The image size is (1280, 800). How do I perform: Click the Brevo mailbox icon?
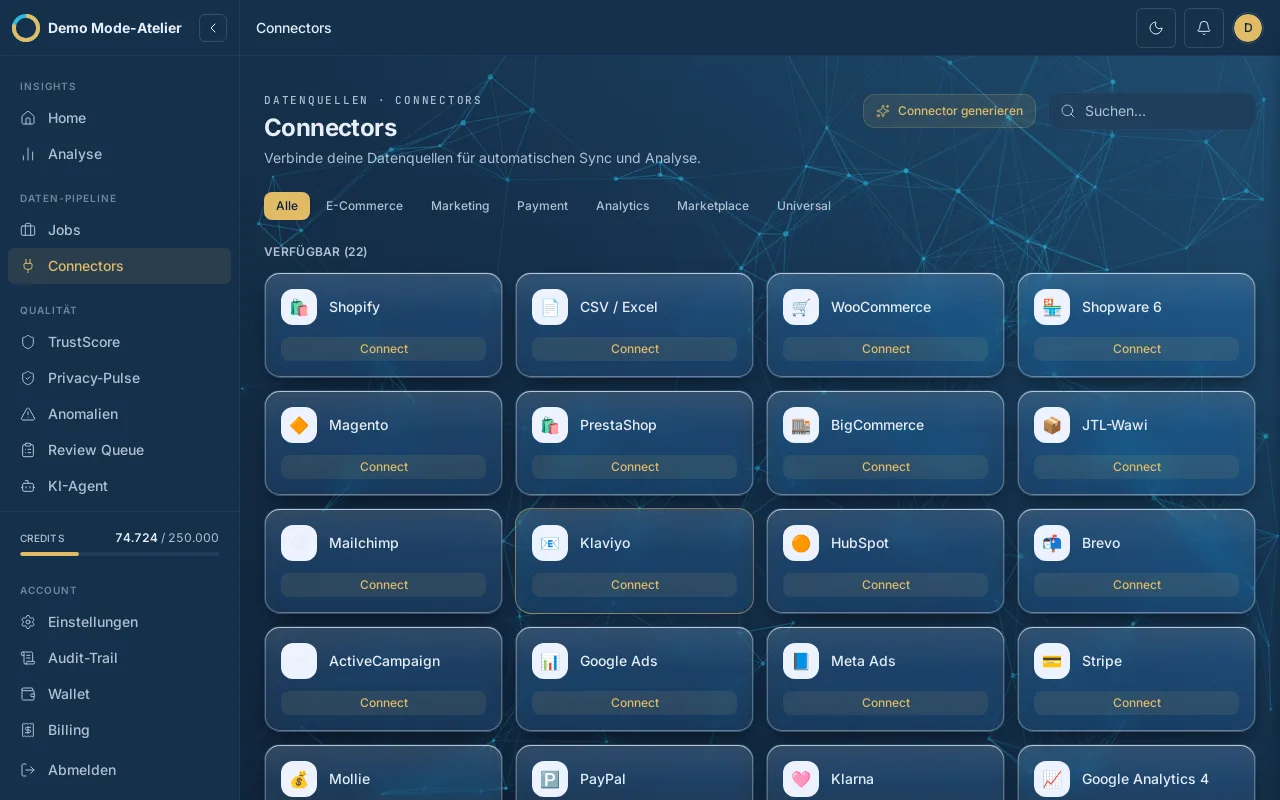[1052, 543]
